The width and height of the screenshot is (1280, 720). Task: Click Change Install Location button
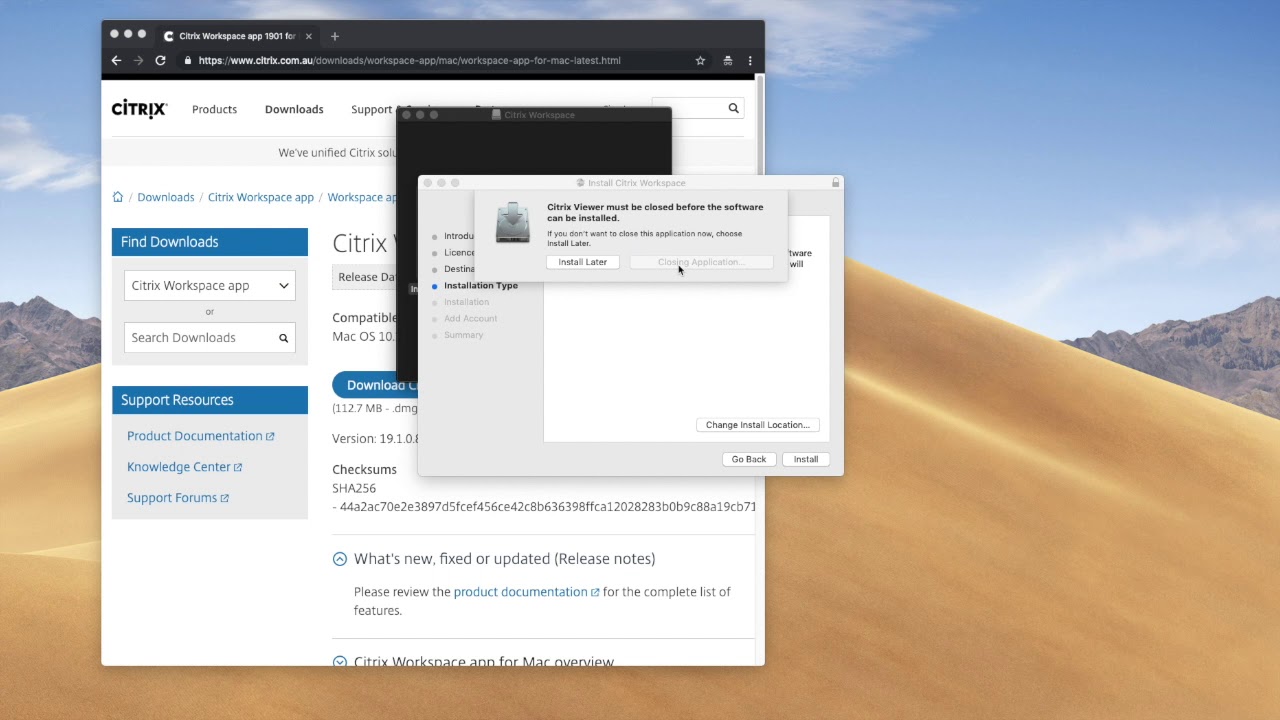coord(758,425)
